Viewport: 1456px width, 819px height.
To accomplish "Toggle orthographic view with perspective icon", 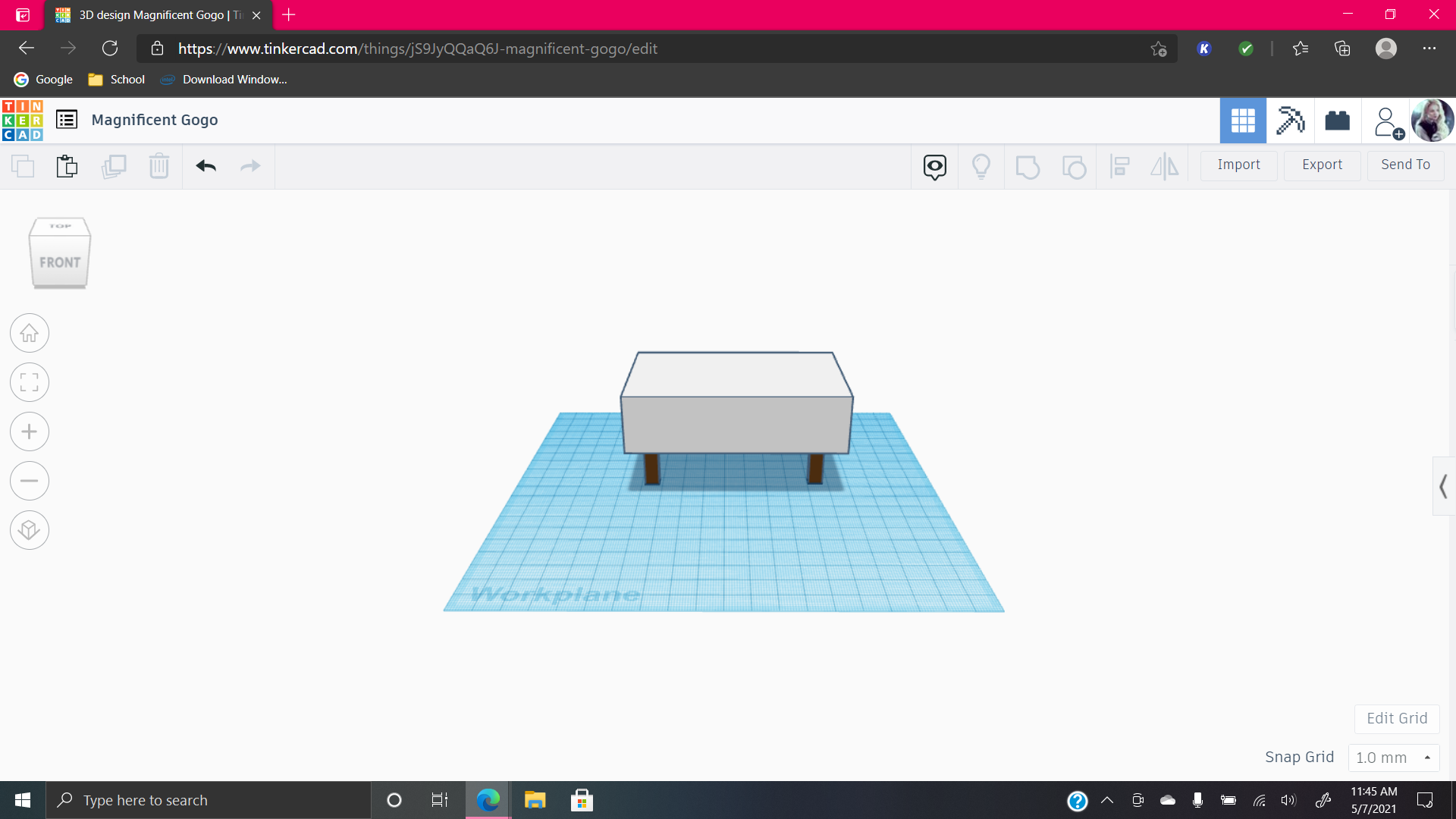I will point(29,530).
